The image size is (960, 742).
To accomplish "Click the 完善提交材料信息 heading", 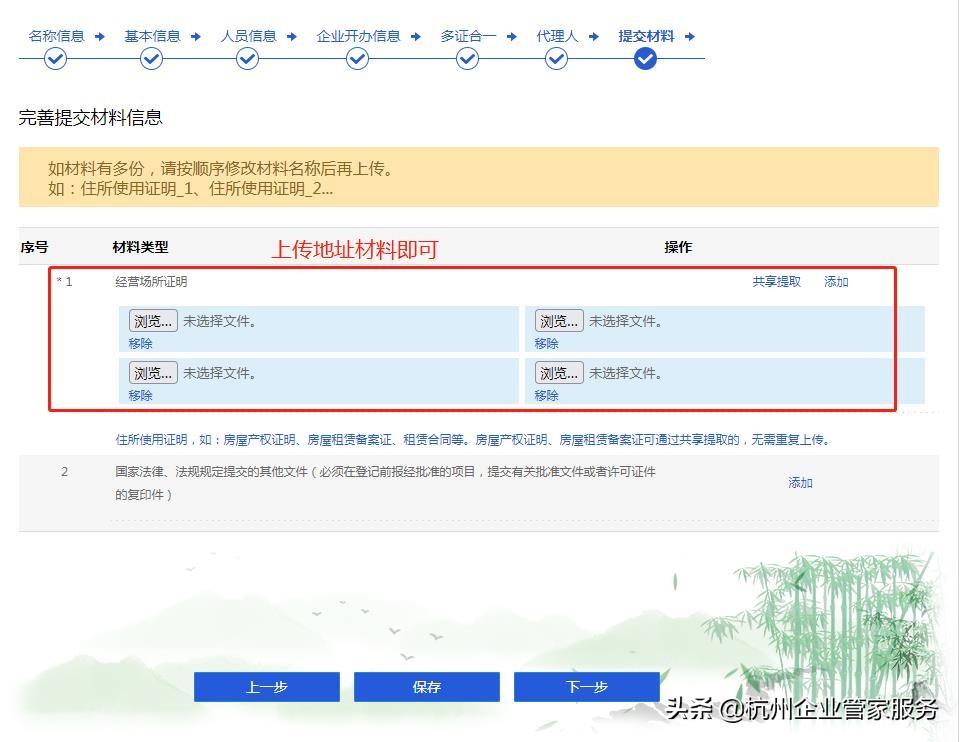I will click(x=91, y=118).
